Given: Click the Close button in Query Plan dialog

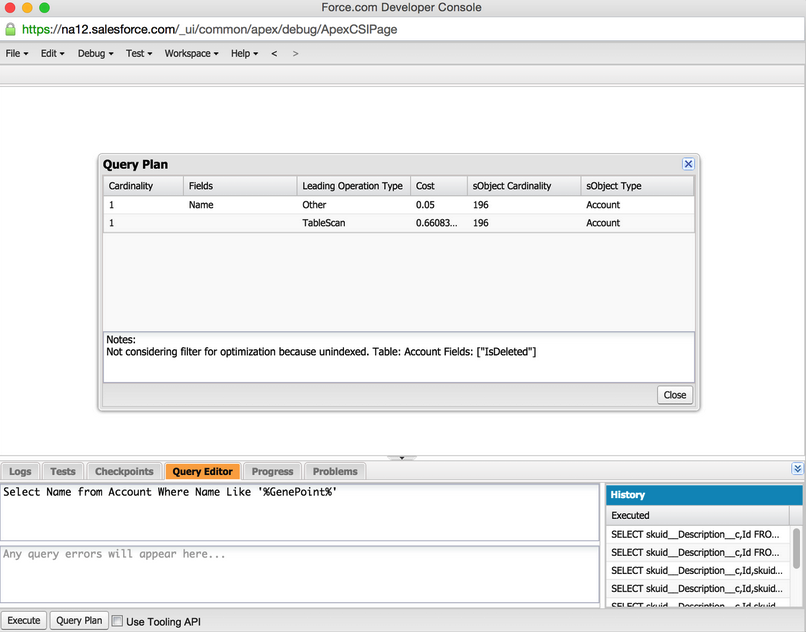Looking at the screenshot, I should coord(675,395).
